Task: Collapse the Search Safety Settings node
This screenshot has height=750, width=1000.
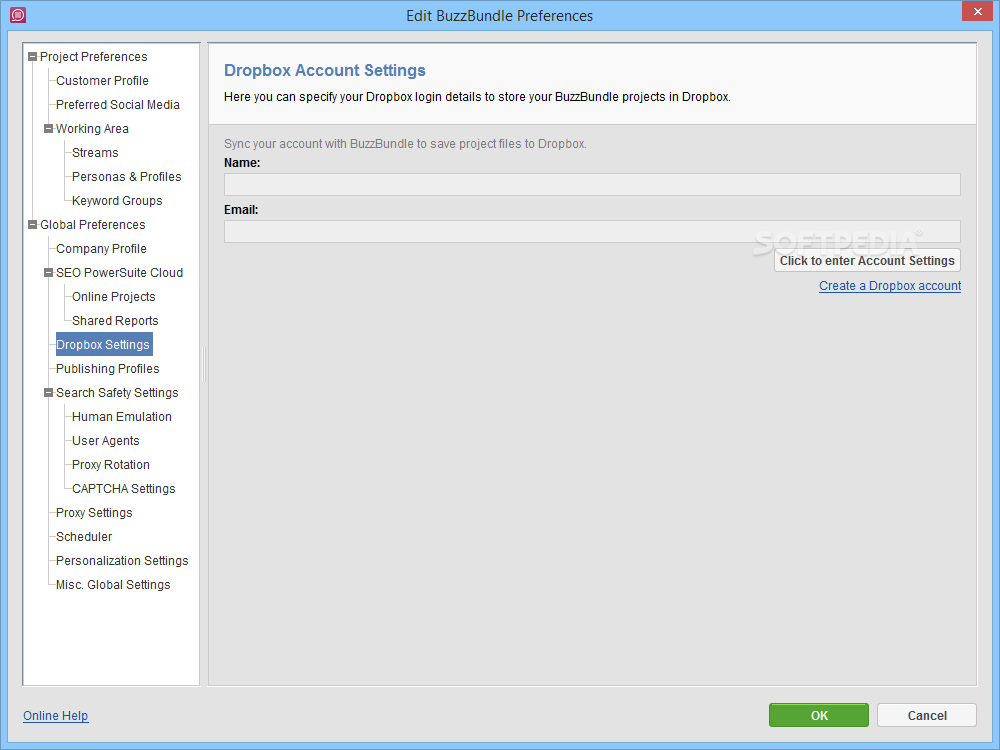Action: click(48, 392)
